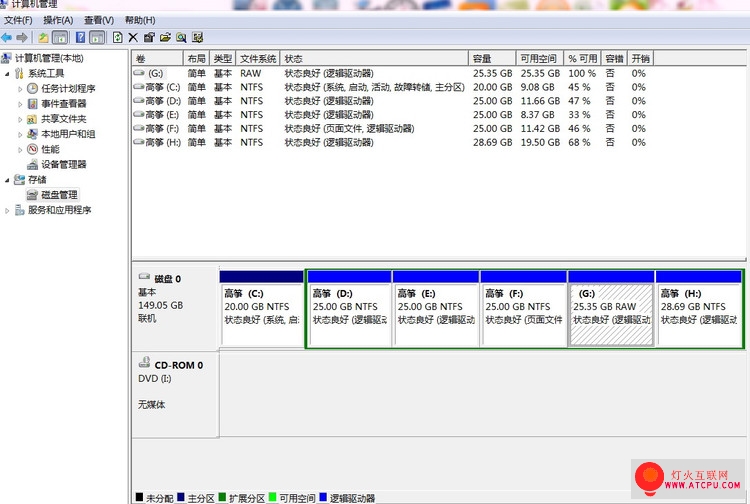Click the open folder toolbar icon

(x=165, y=37)
